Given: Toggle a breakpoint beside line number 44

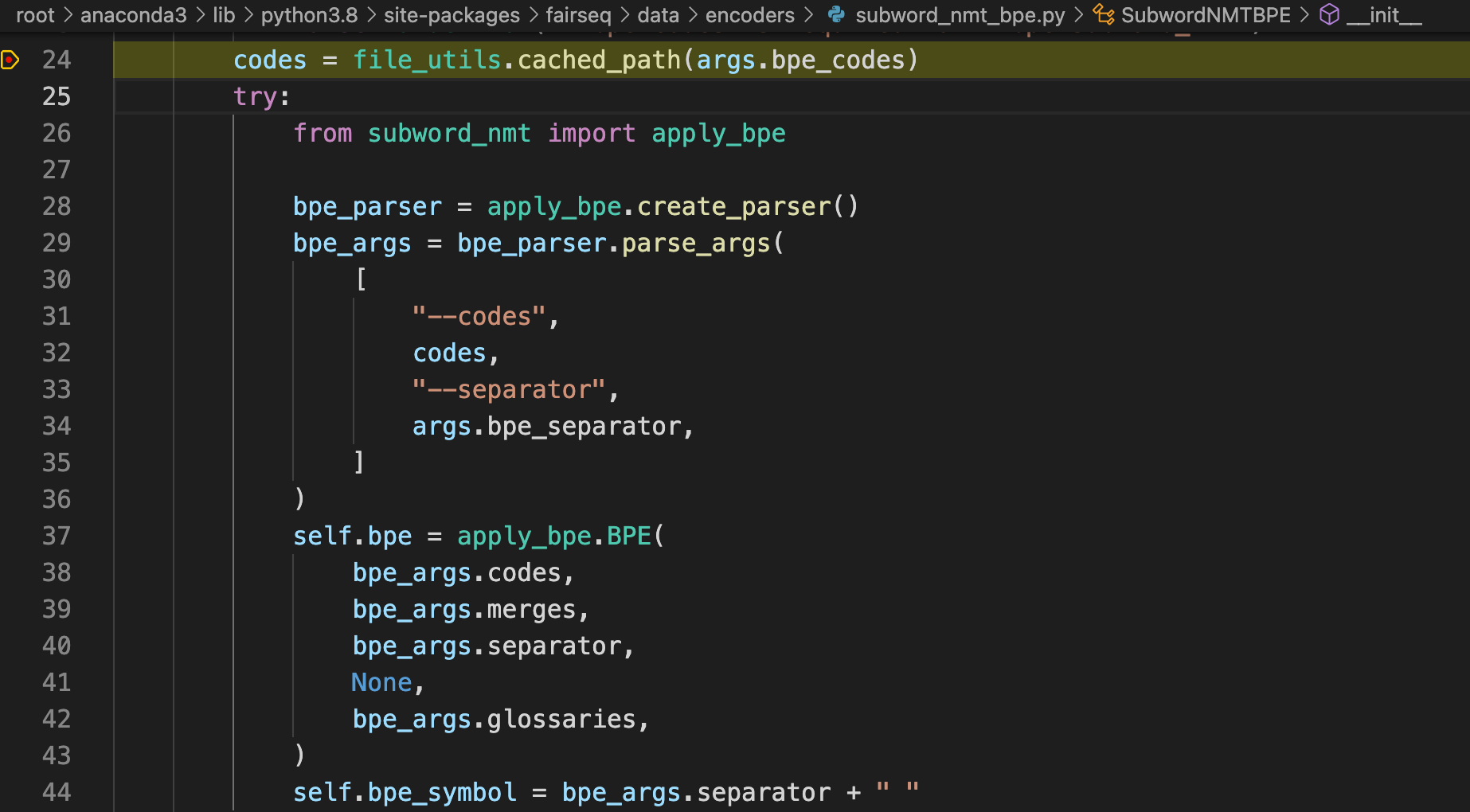Looking at the screenshot, I should tap(10, 792).
